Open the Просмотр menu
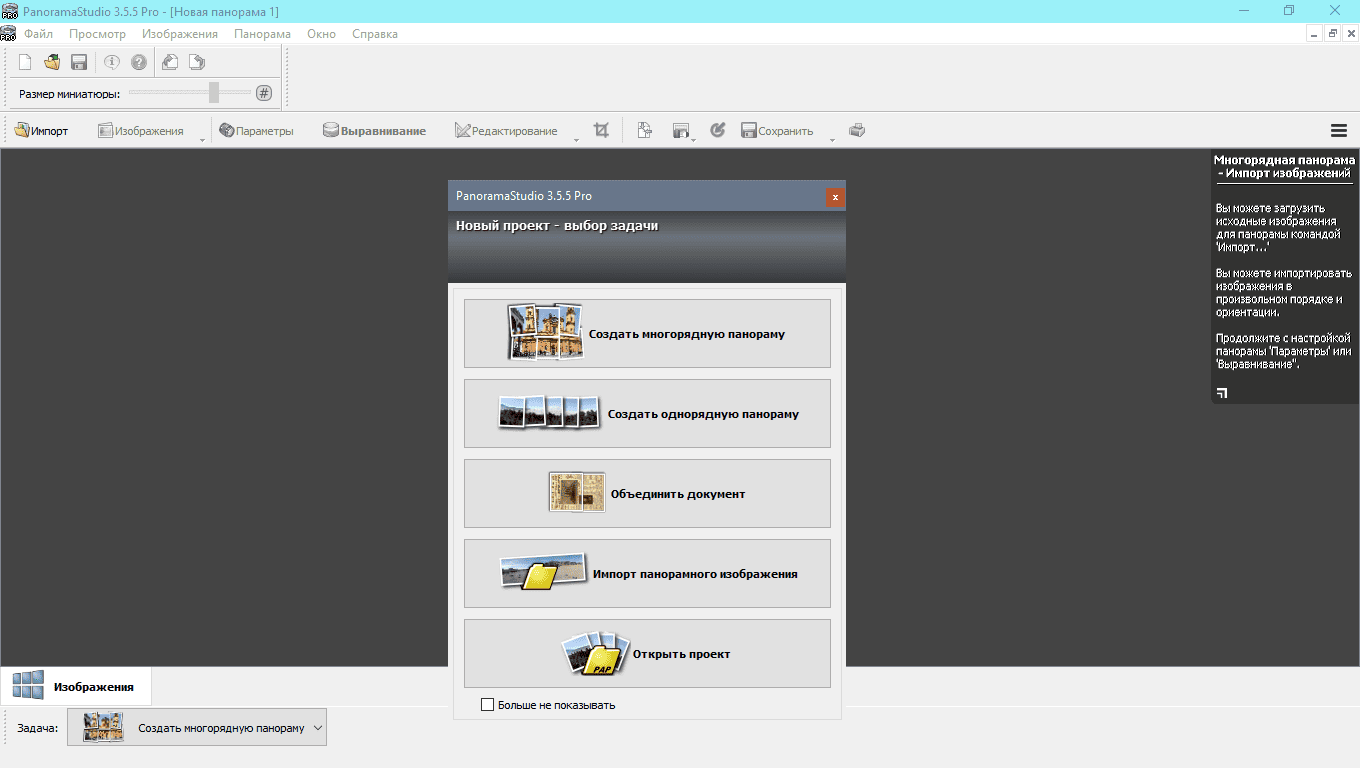 pos(97,34)
